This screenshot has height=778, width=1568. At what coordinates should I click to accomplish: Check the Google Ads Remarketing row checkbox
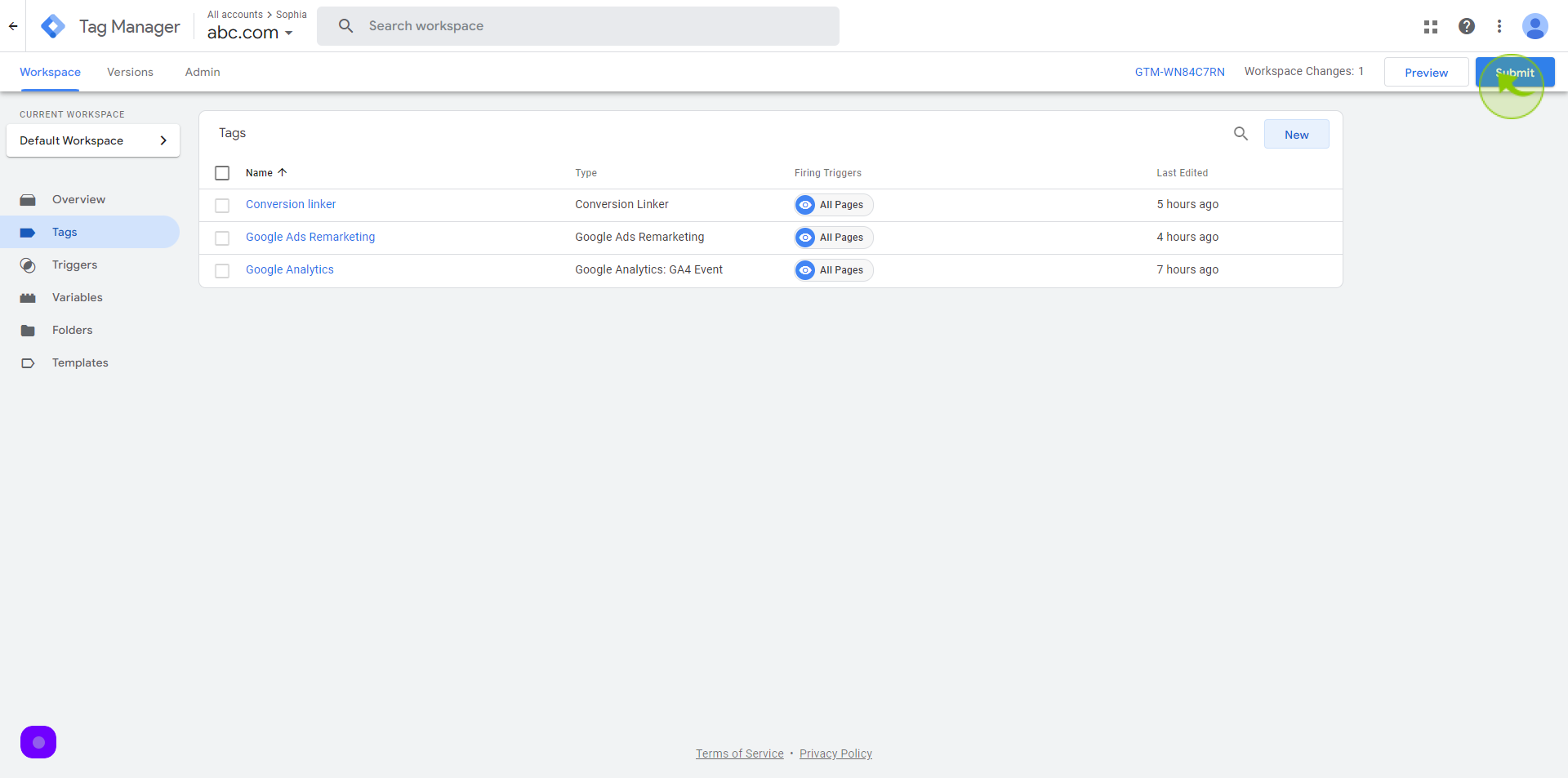click(x=222, y=238)
